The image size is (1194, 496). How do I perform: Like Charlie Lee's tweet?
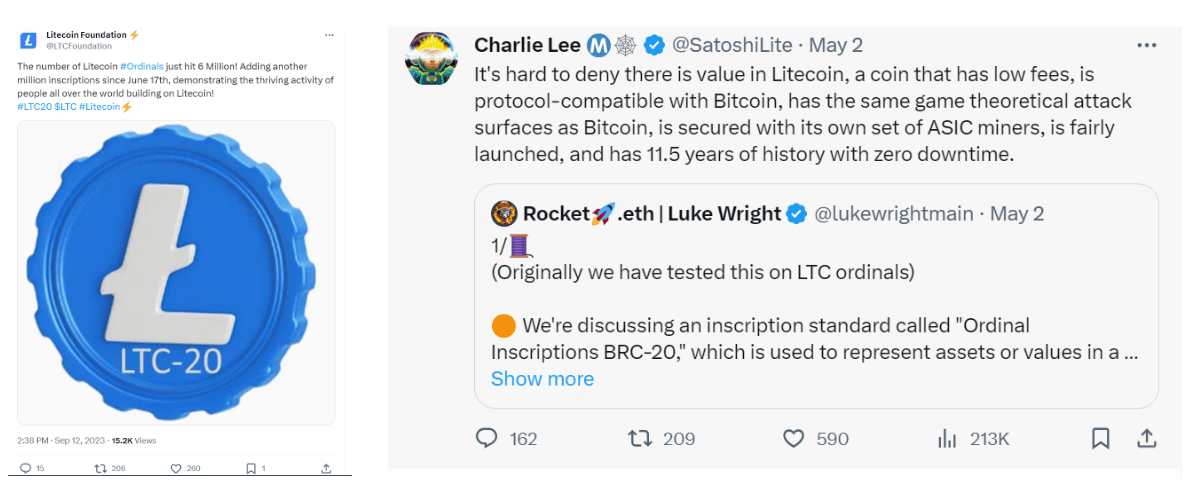pos(794,438)
